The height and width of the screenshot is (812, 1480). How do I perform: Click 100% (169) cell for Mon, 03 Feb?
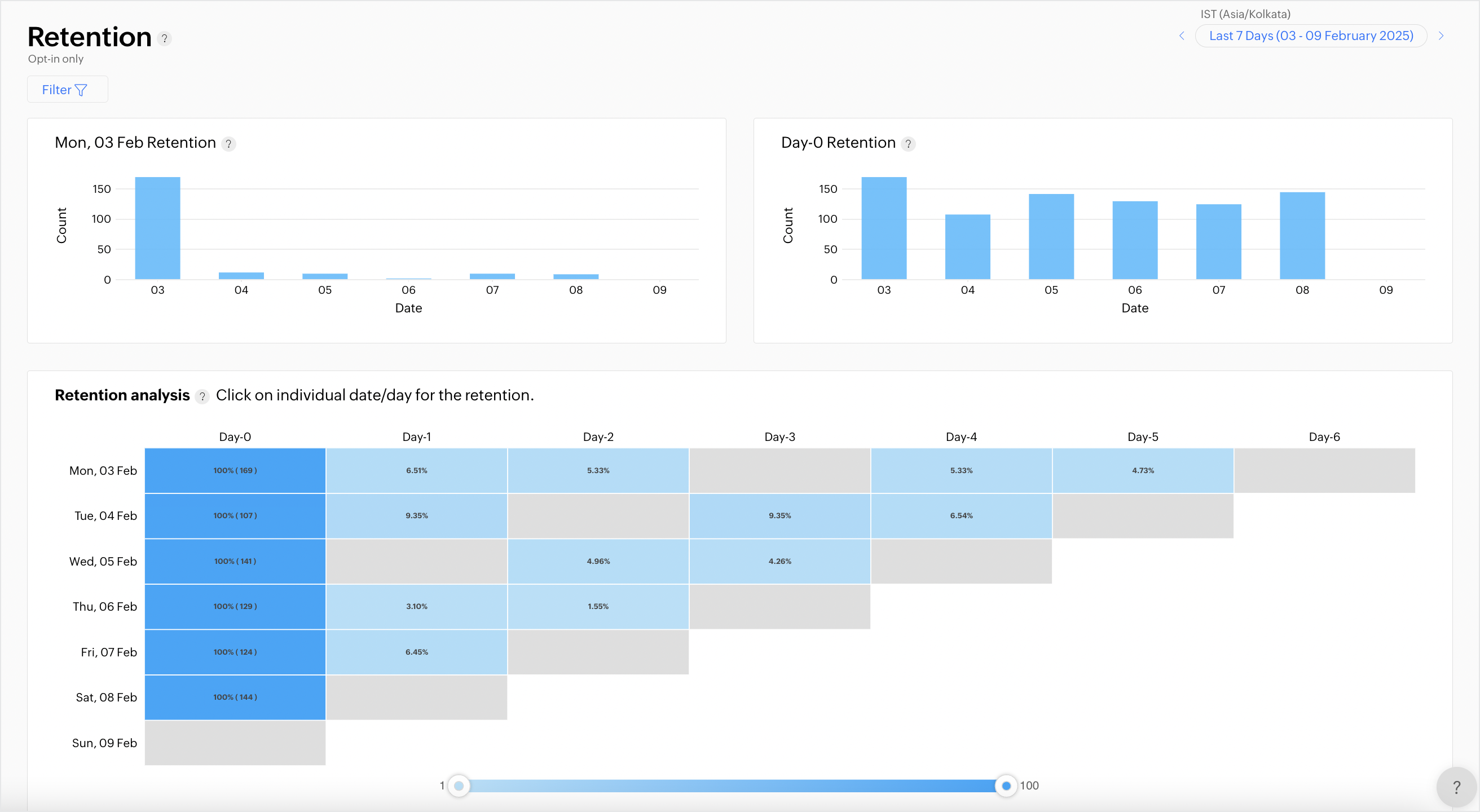click(235, 470)
